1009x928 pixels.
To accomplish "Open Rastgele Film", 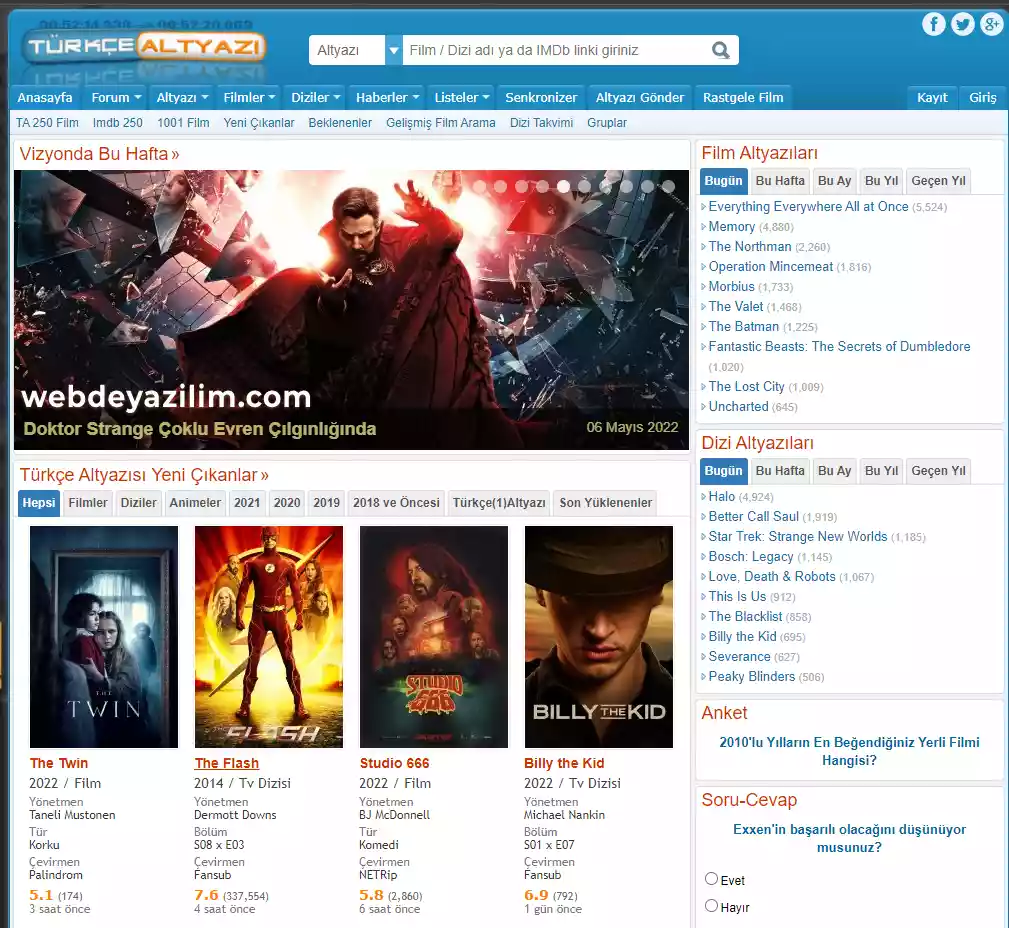I will tap(743, 98).
